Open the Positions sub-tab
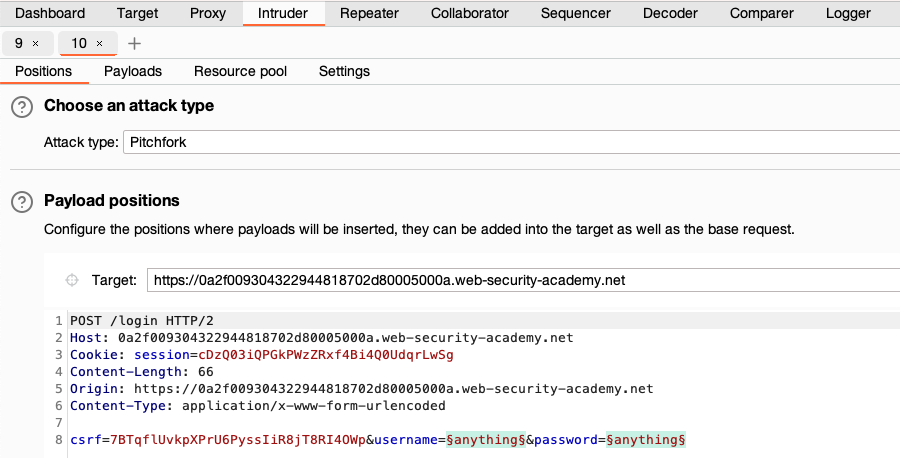The width and height of the screenshot is (900, 458). click(x=44, y=72)
